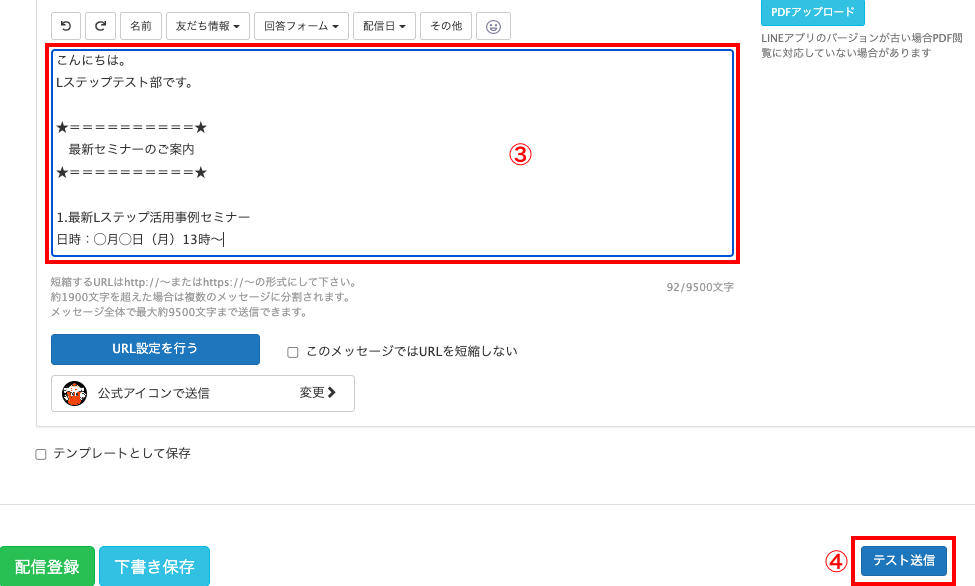Undo the last edit in the message editor

(66, 25)
